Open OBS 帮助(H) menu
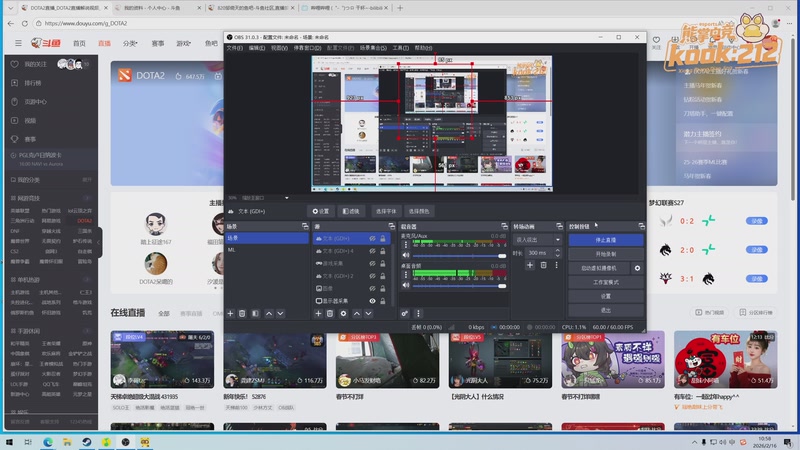The image size is (800, 450). click(x=423, y=48)
